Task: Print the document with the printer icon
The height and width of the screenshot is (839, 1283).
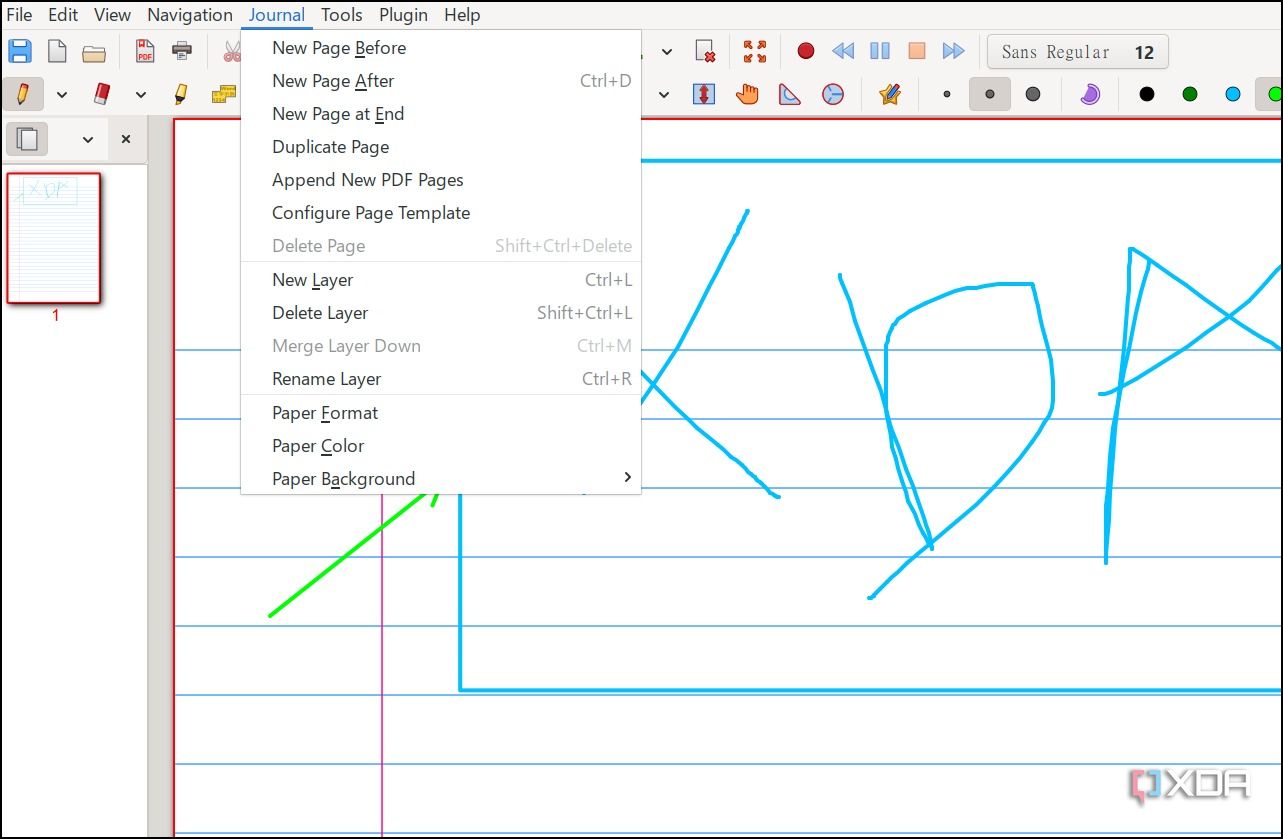Action: coord(182,51)
